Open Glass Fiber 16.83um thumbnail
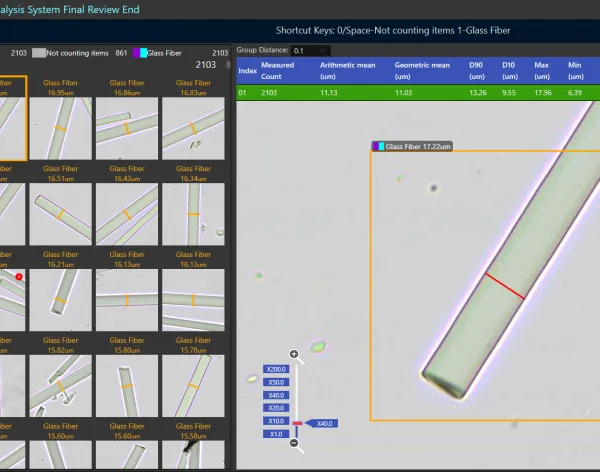Screen dimensions: 600x472 (x=193, y=128)
